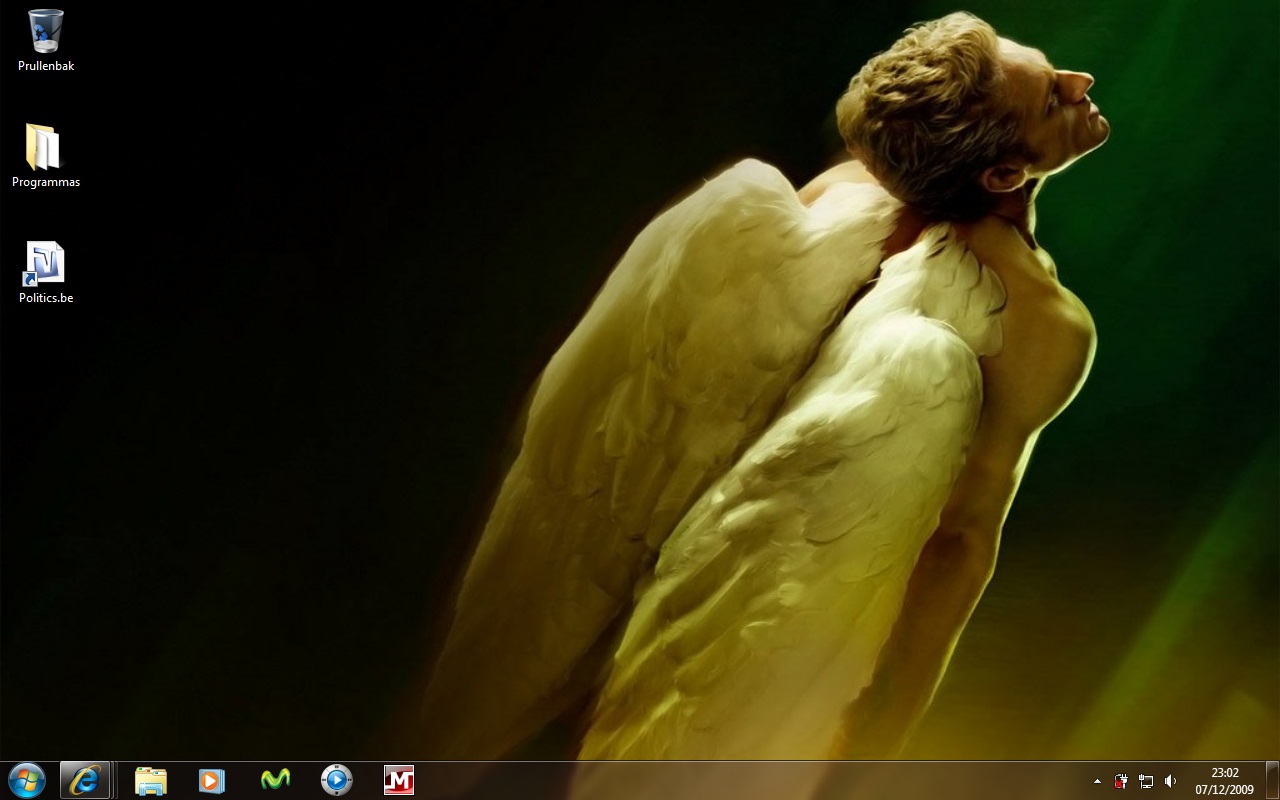1280x800 pixels.
Task: Click the date 07/12/2009 in tray
Action: (x=1225, y=789)
